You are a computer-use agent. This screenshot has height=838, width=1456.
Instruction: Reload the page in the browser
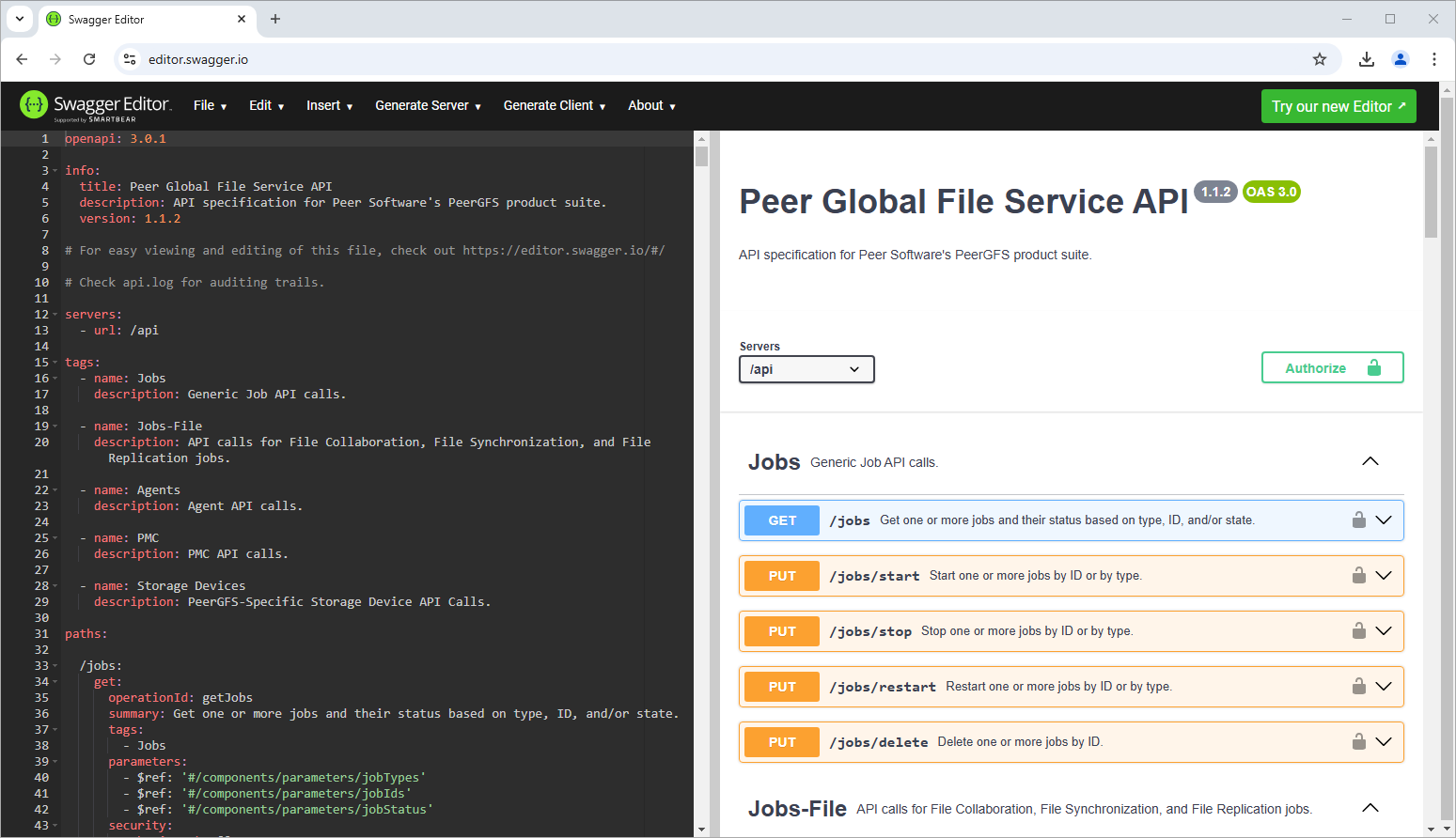click(x=89, y=59)
